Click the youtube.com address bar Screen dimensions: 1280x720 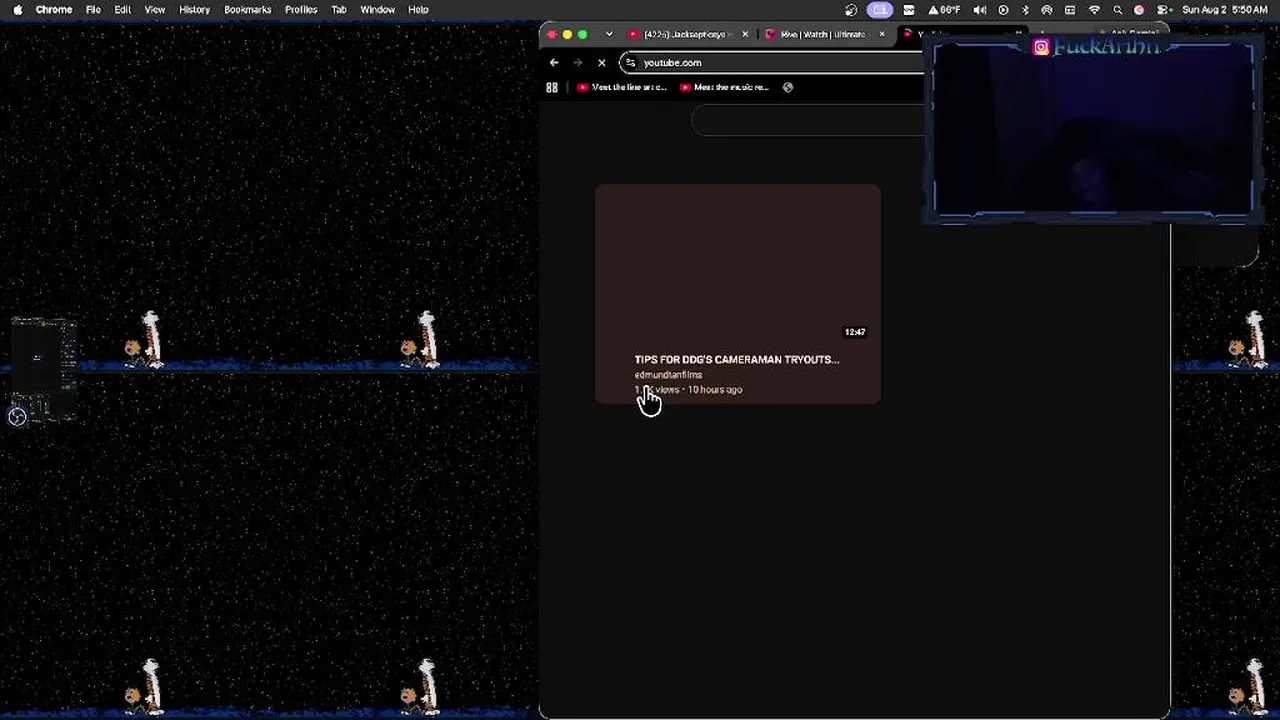coord(772,63)
